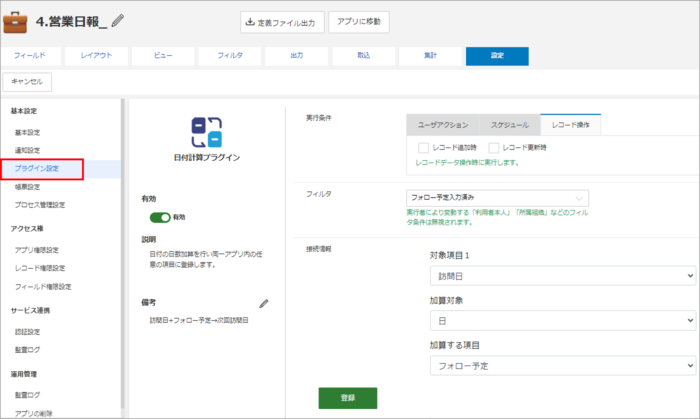
Task: Click the pencil icon beside app title
Action: tap(117, 21)
